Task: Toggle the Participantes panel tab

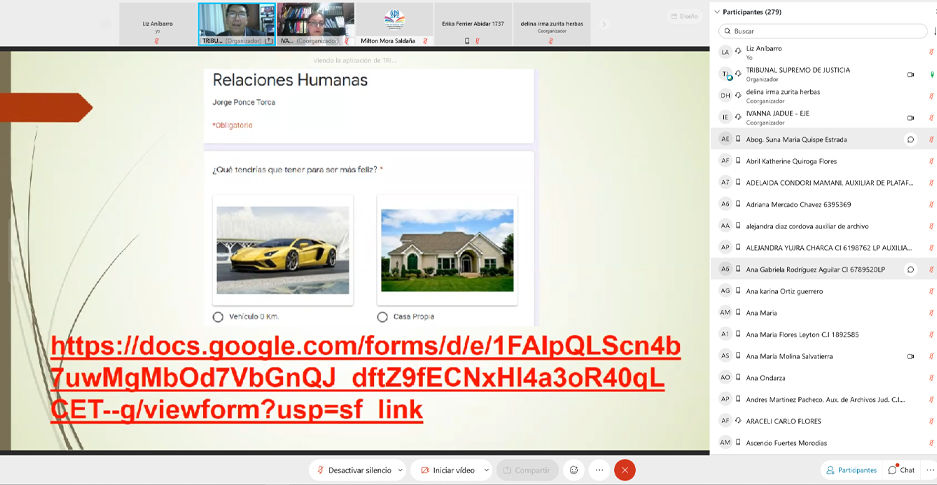Action: click(851, 470)
